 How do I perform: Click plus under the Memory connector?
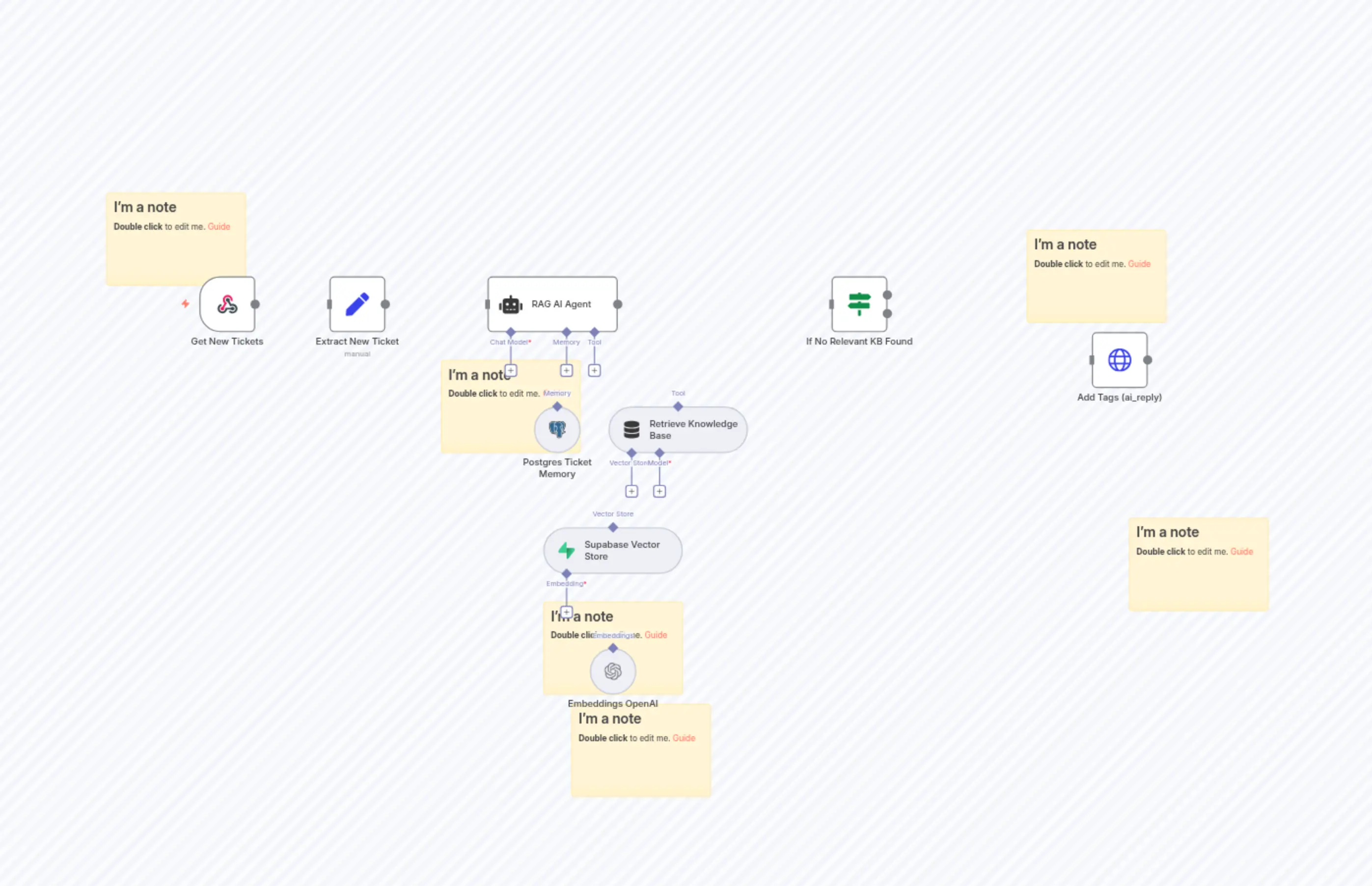[x=566, y=370]
